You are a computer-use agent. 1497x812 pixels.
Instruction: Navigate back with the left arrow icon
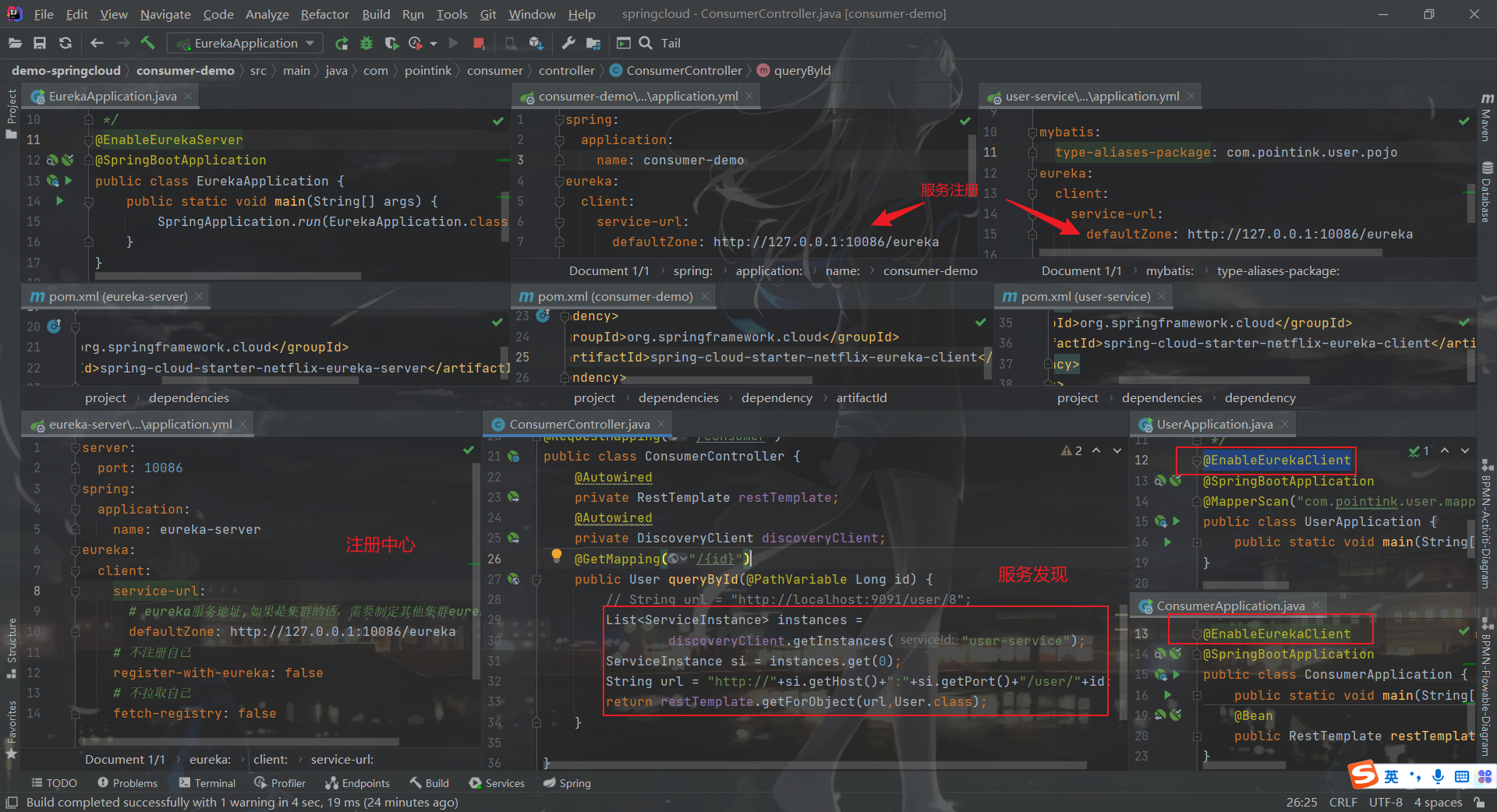point(97,44)
